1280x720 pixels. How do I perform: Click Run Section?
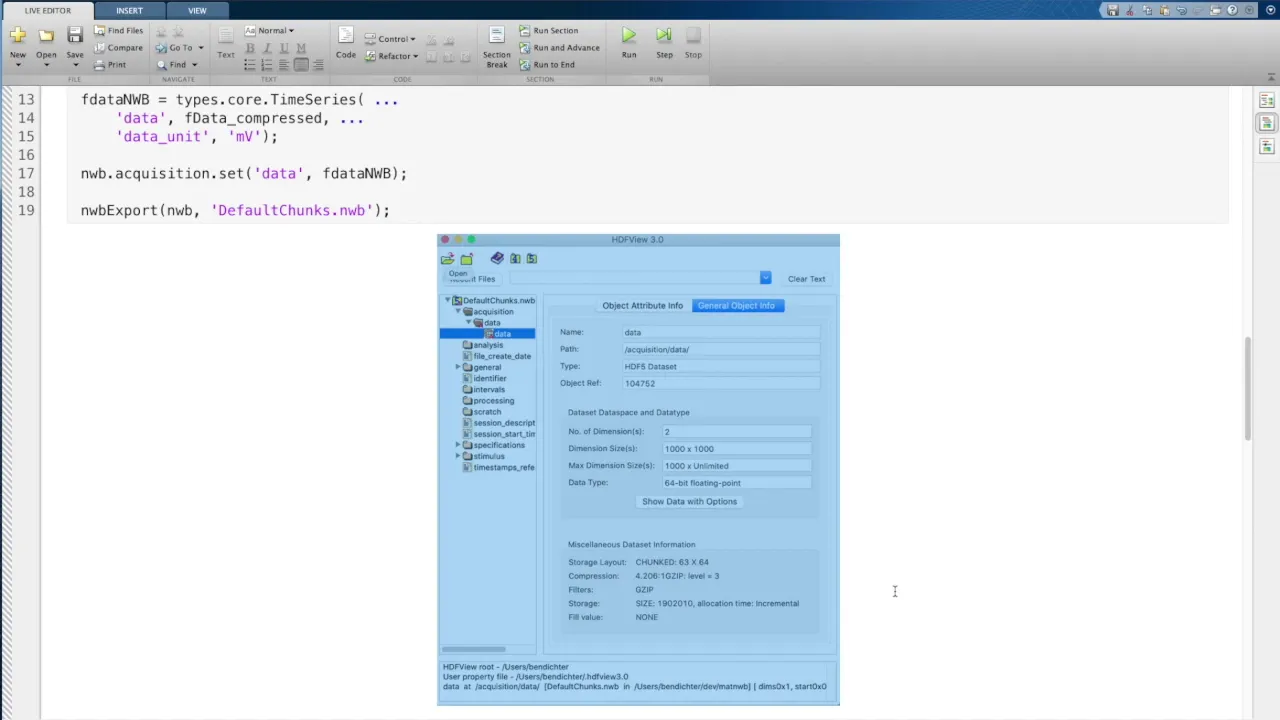click(x=548, y=30)
